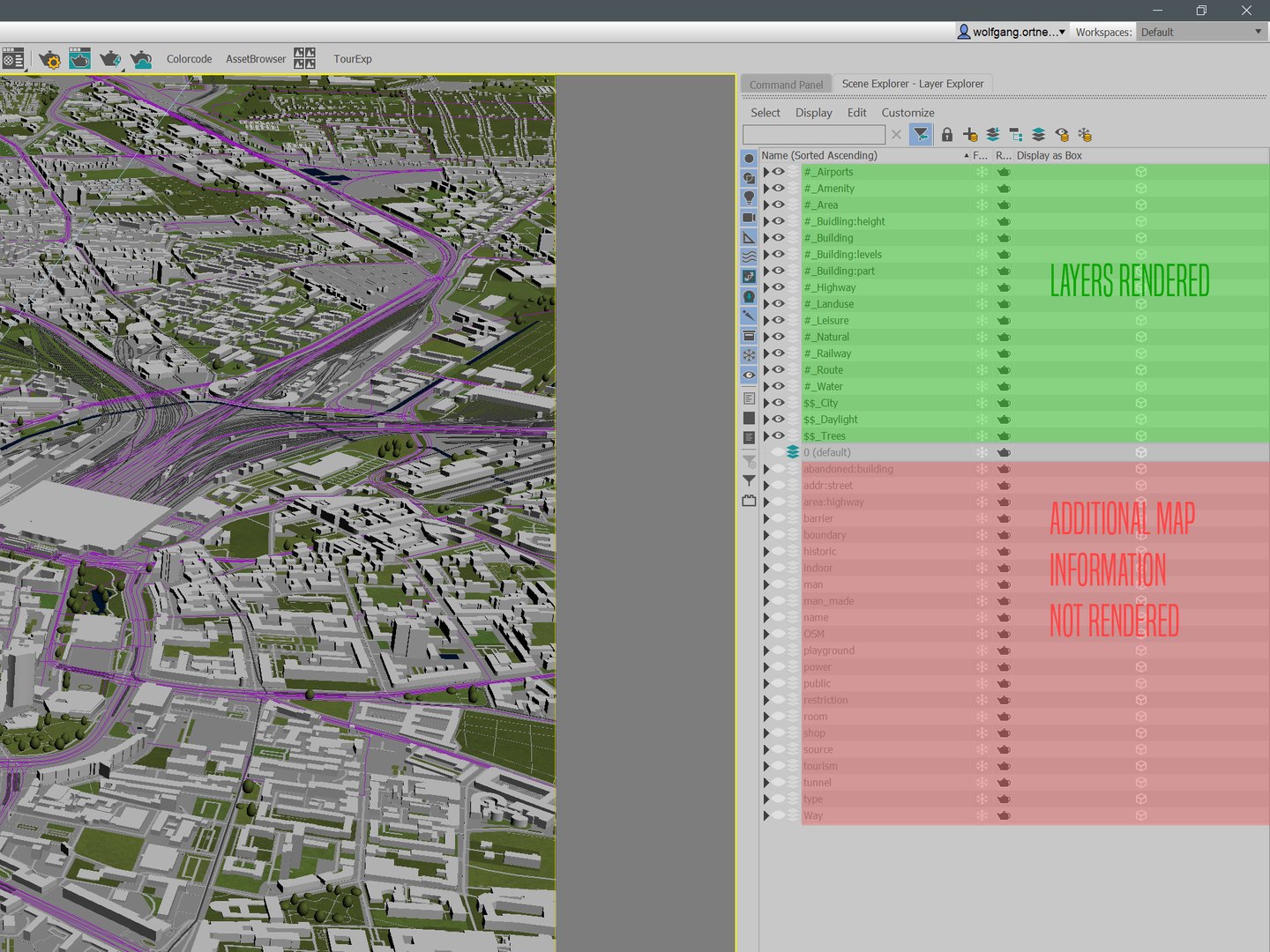Toggle Display Shapes filter icon

pos(749,178)
